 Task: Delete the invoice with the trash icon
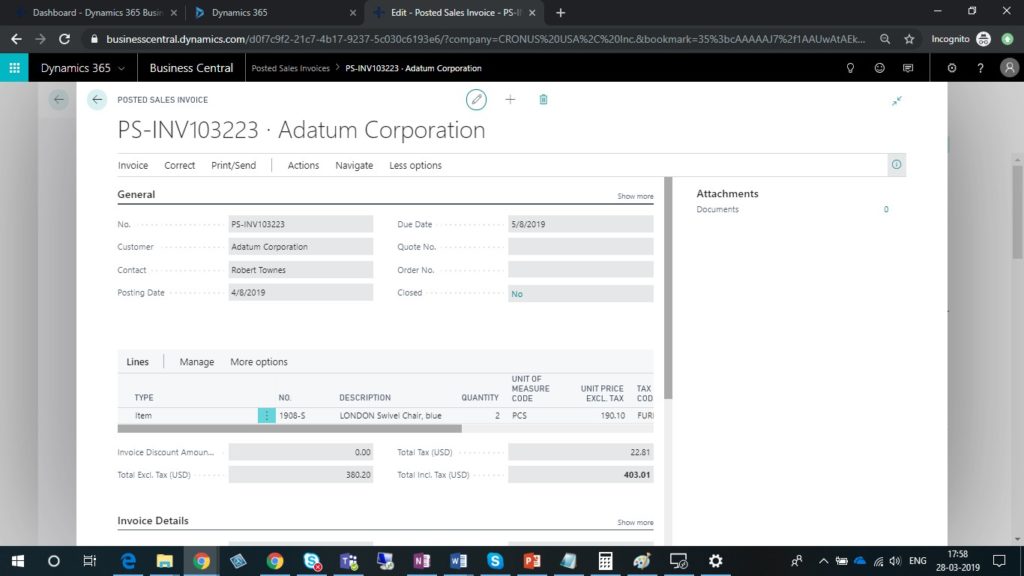(x=543, y=100)
